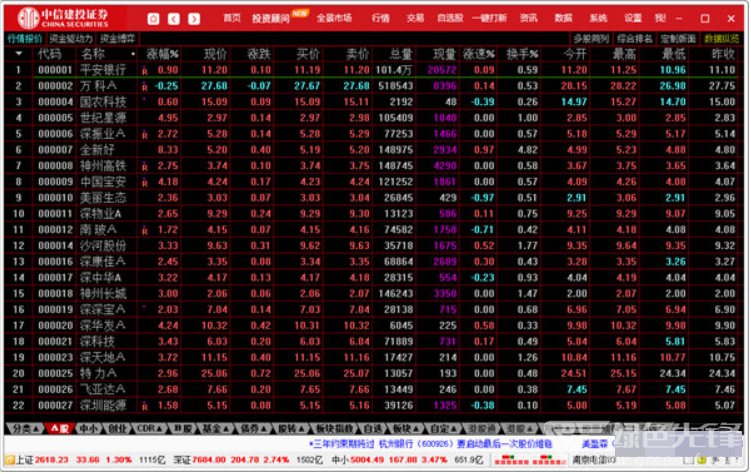The width and height of the screenshot is (751, 474).
Task: Click the forward arrow navigation icon
Action: pos(192,18)
